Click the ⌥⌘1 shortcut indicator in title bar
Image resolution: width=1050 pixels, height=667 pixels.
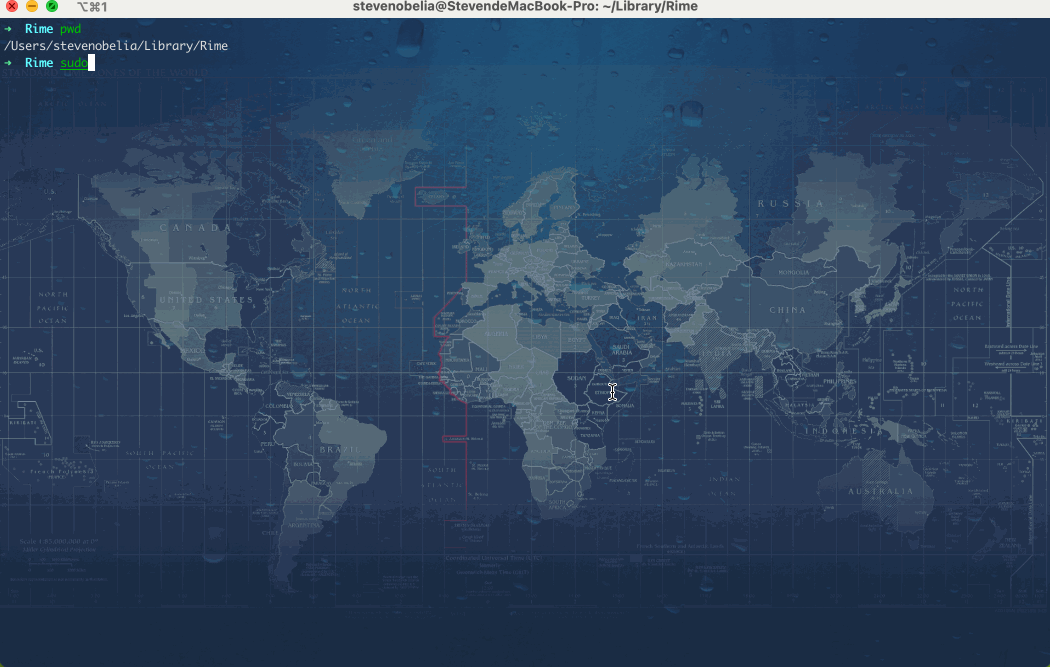click(x=92, y=7)
